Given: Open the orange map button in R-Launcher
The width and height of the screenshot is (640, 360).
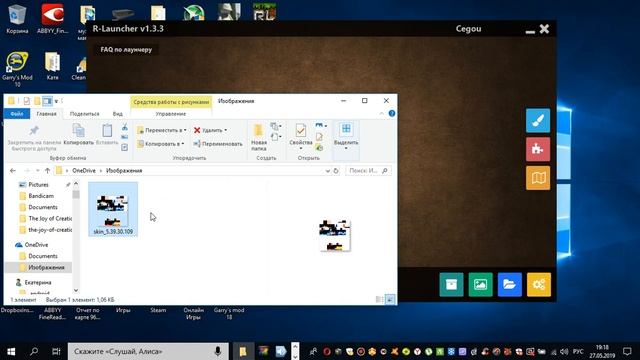Looking at the screenshot, I should pos(538,178).
